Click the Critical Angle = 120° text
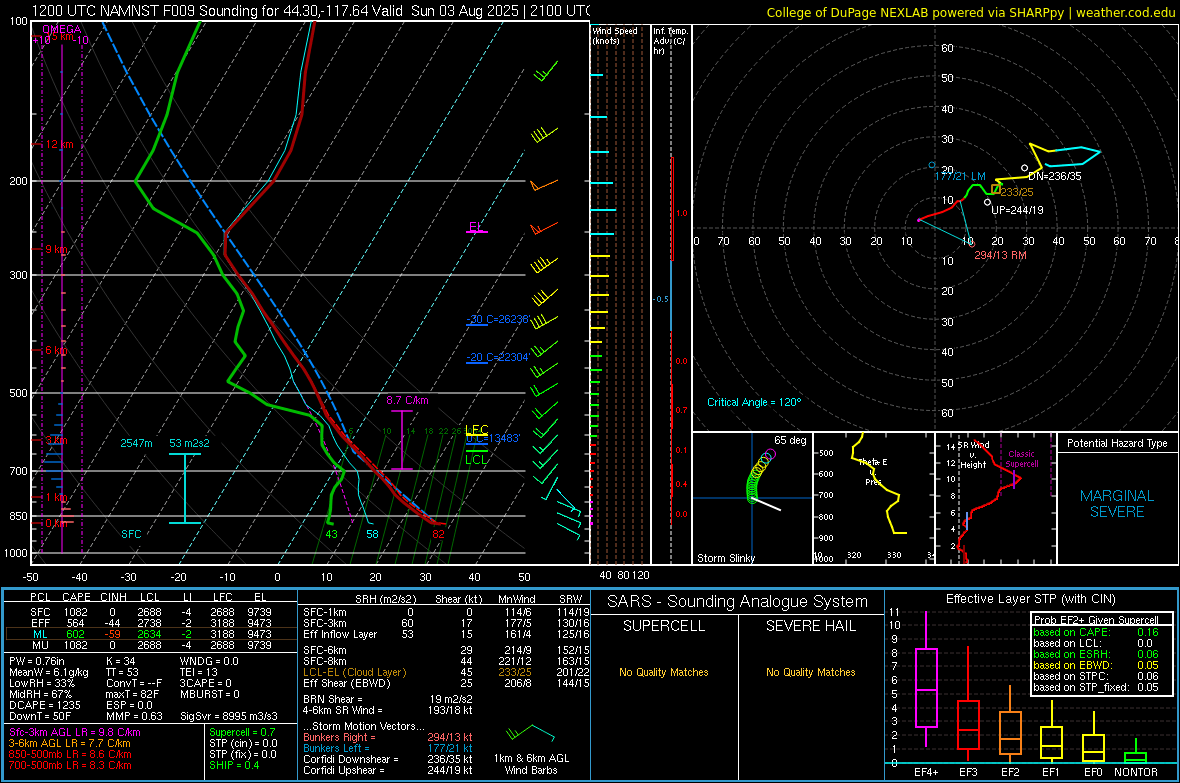The width and height of the screenshot is (1180, 783). click(754, 402)
